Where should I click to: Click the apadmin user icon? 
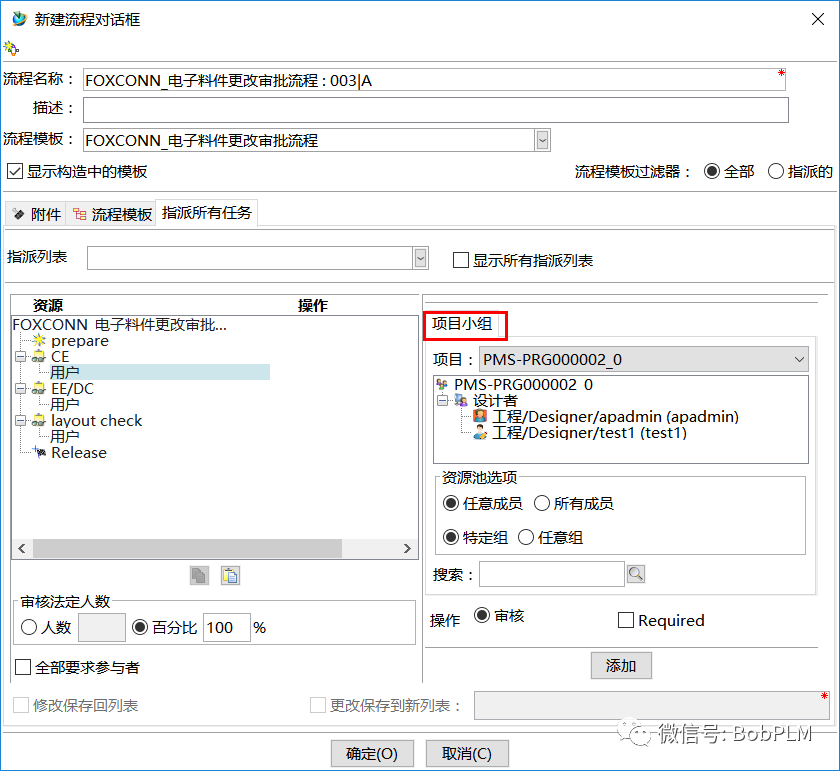click(480, 416)
